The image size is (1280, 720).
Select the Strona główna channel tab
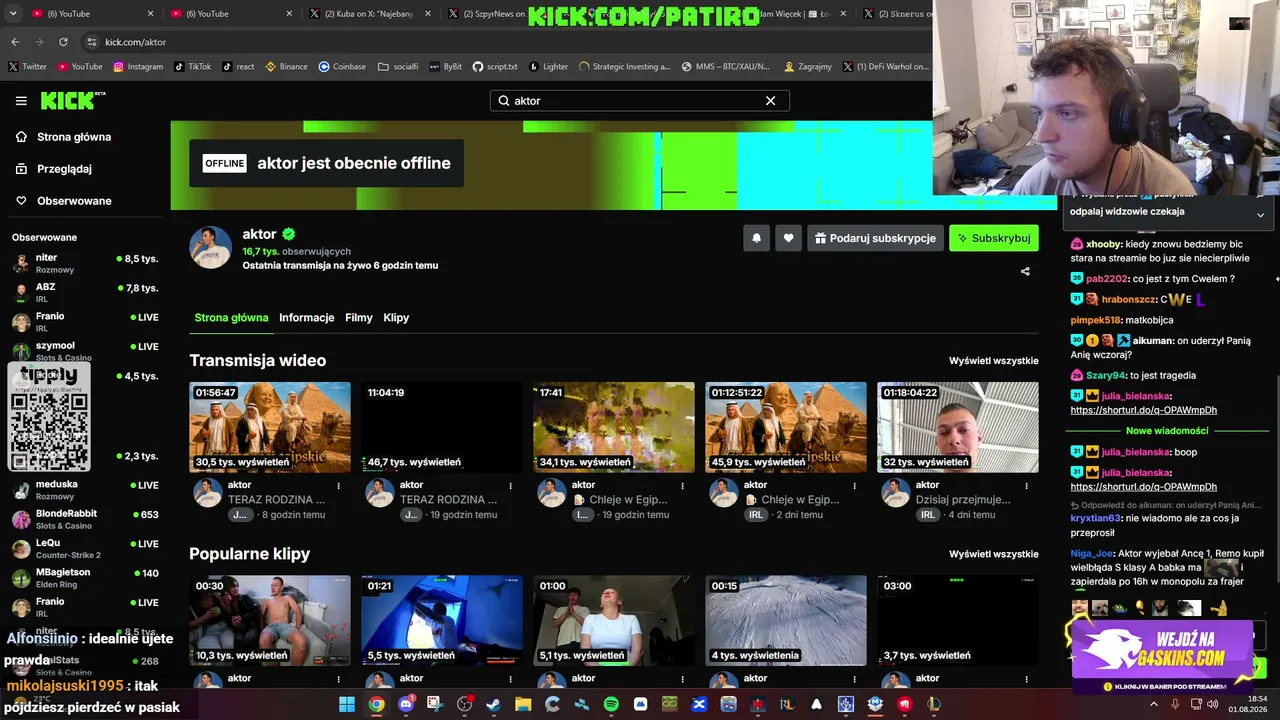click(231, 318)
